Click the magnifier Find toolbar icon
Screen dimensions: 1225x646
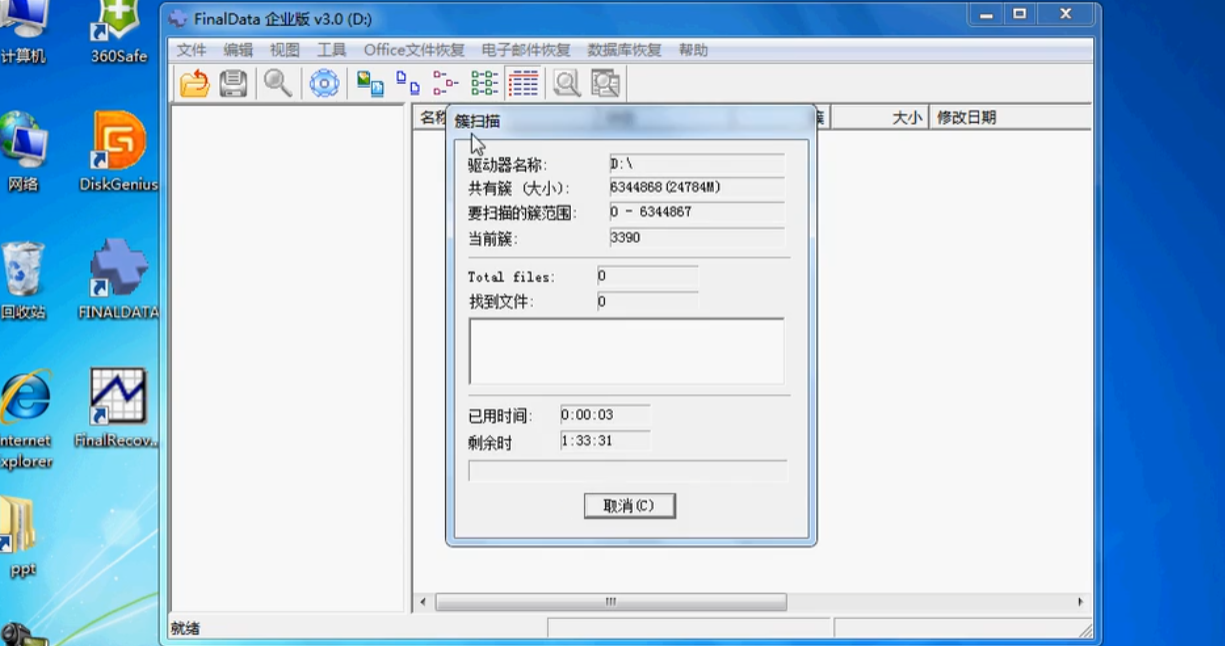[x=277, y=84]
